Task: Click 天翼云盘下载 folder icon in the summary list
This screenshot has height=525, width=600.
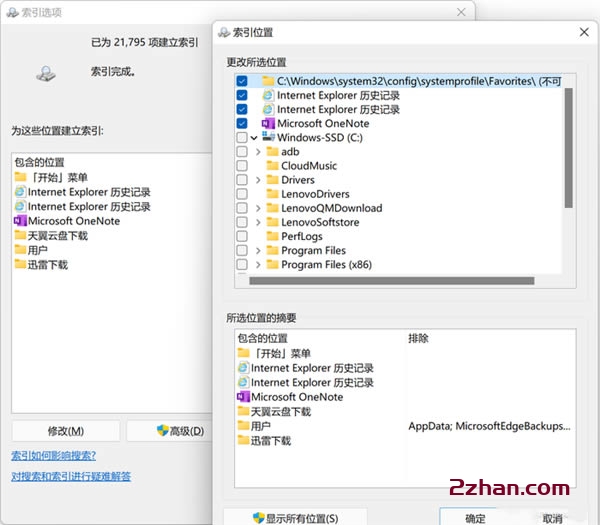Action: coord(243,411)
